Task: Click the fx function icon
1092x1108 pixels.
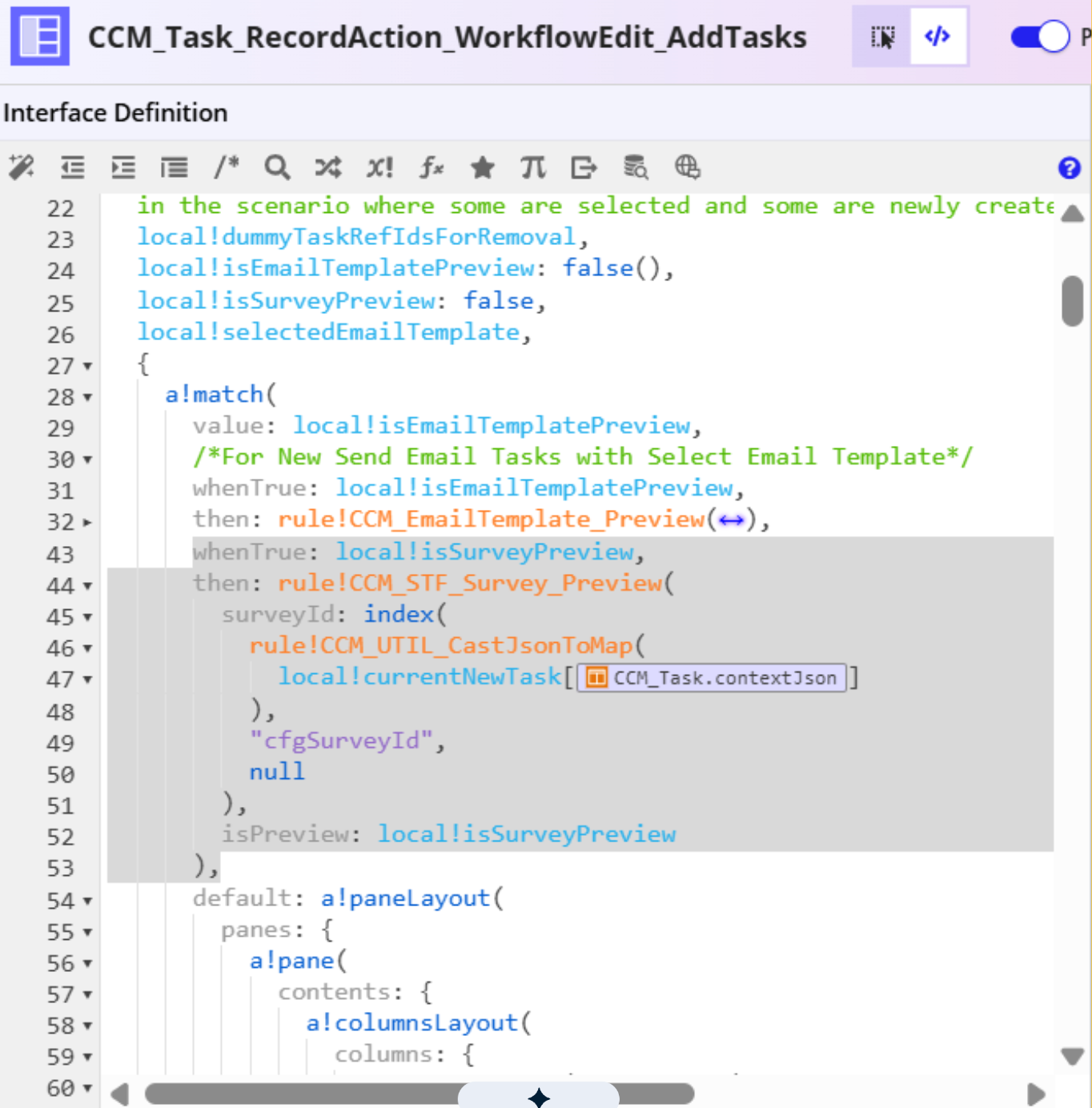Action: (x=432, y=167)
